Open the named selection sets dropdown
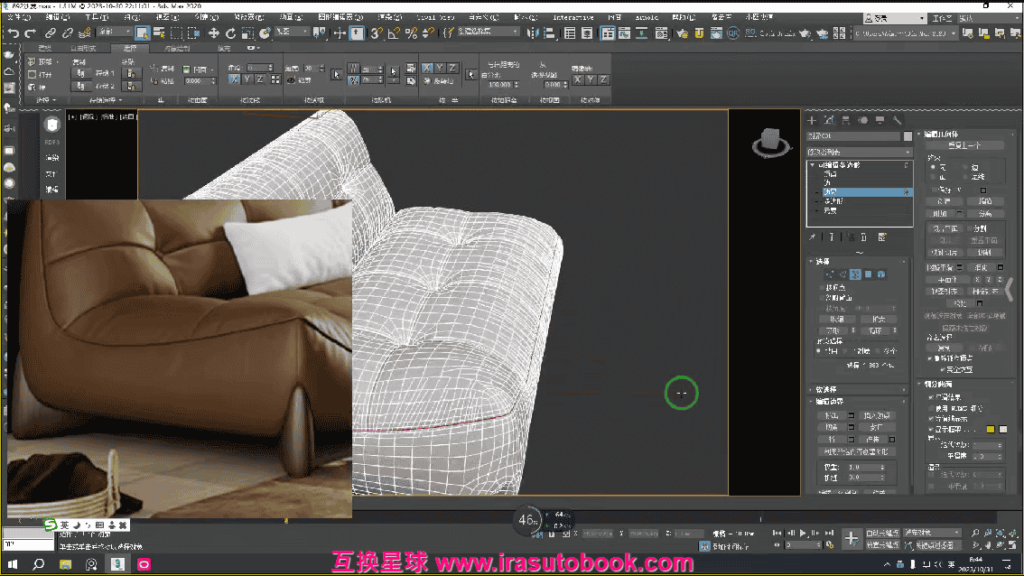Image resolution: width=1024 pixels, height=576 pixels. click(x=488, y=32)
